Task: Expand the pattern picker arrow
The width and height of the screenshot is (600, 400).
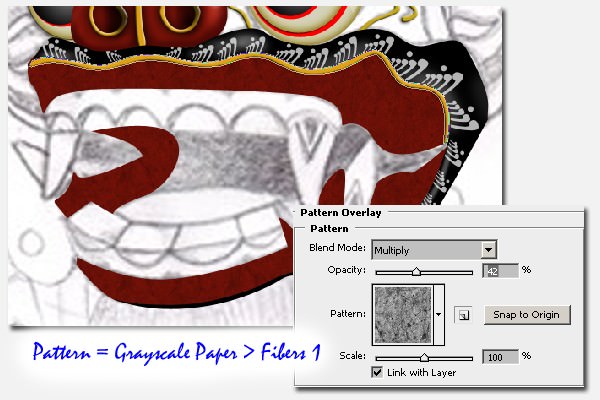Action: click(x=439, y=315)
